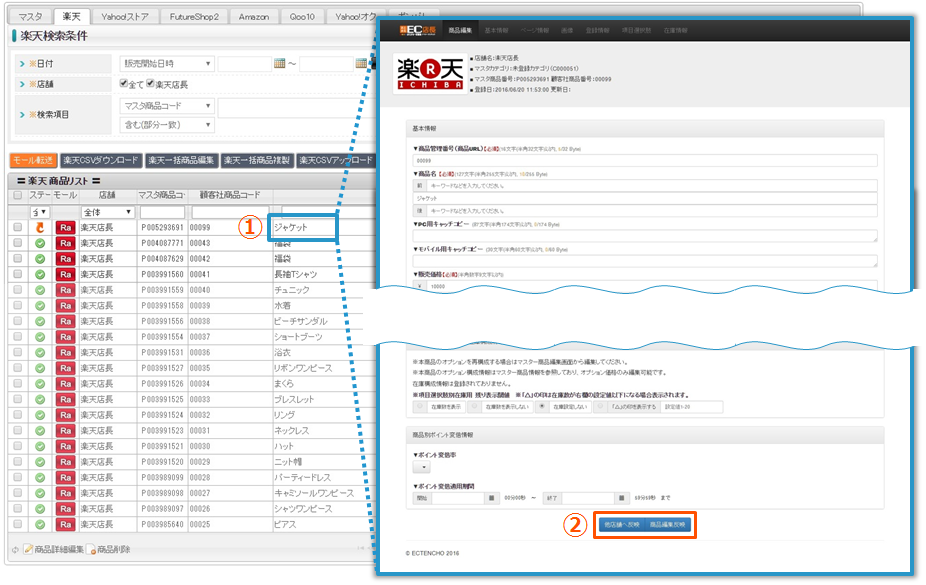Toggle the 楽天店長 store checkbox

tap(151, 83)
